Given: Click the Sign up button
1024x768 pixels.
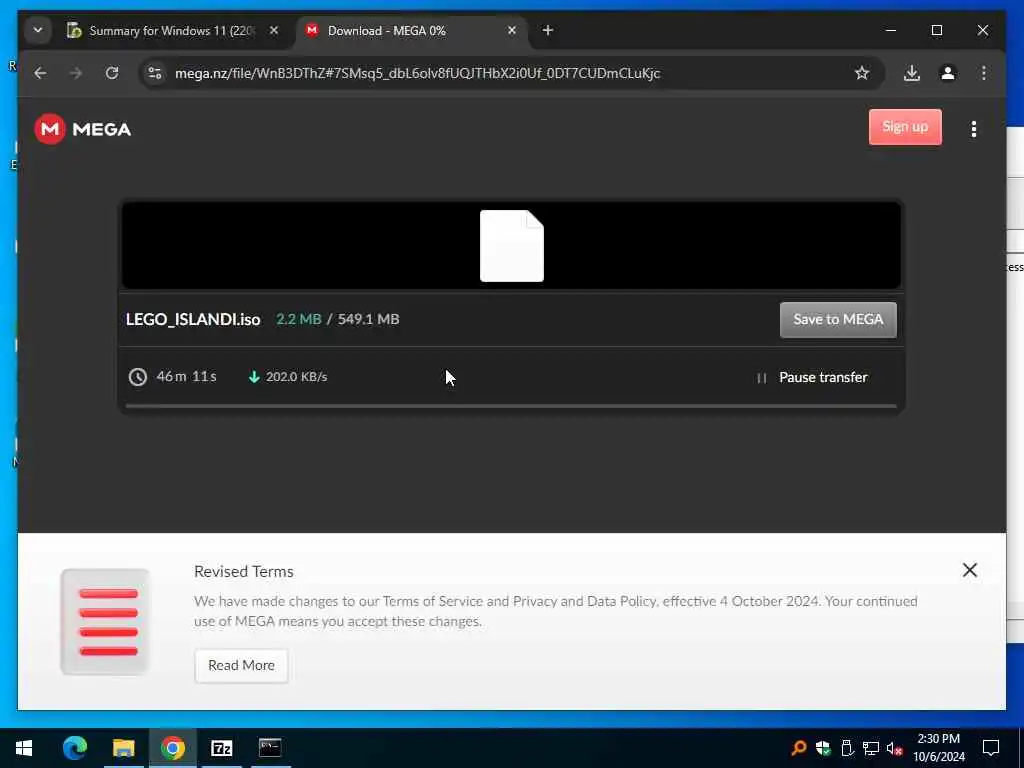Looking at the screenshot, I should point(905,127).
